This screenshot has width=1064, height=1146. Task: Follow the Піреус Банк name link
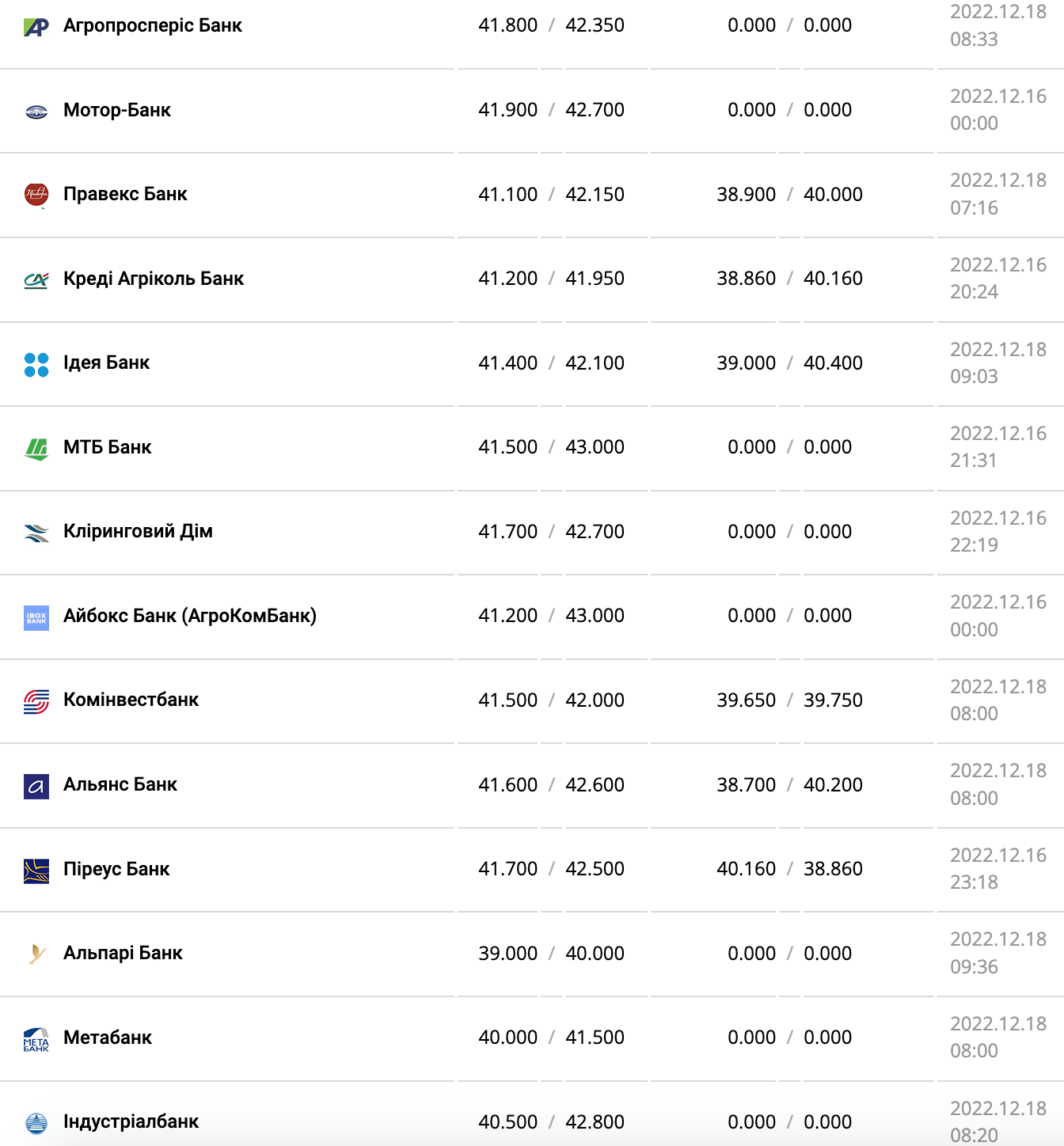tap(116, 869)
